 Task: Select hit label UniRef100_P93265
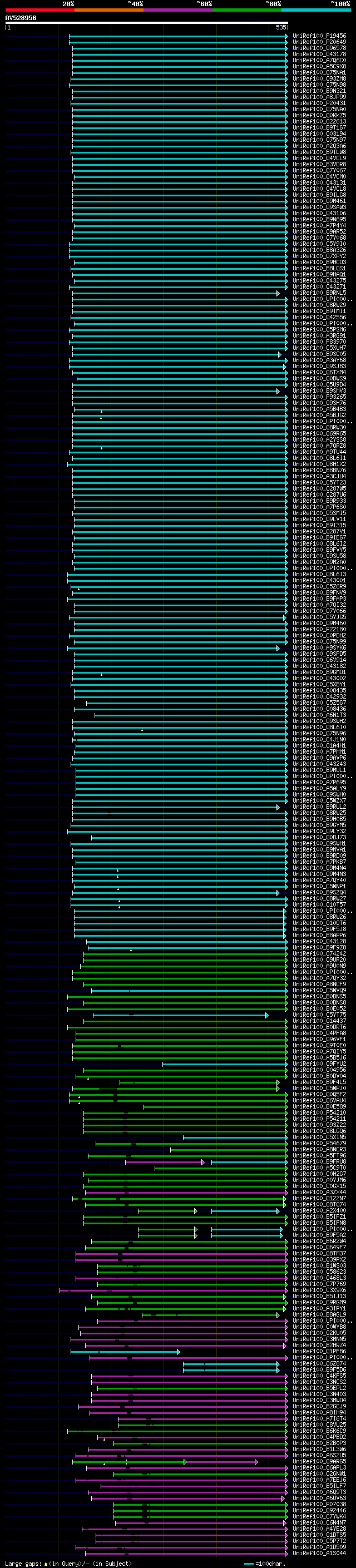[319, 397]
